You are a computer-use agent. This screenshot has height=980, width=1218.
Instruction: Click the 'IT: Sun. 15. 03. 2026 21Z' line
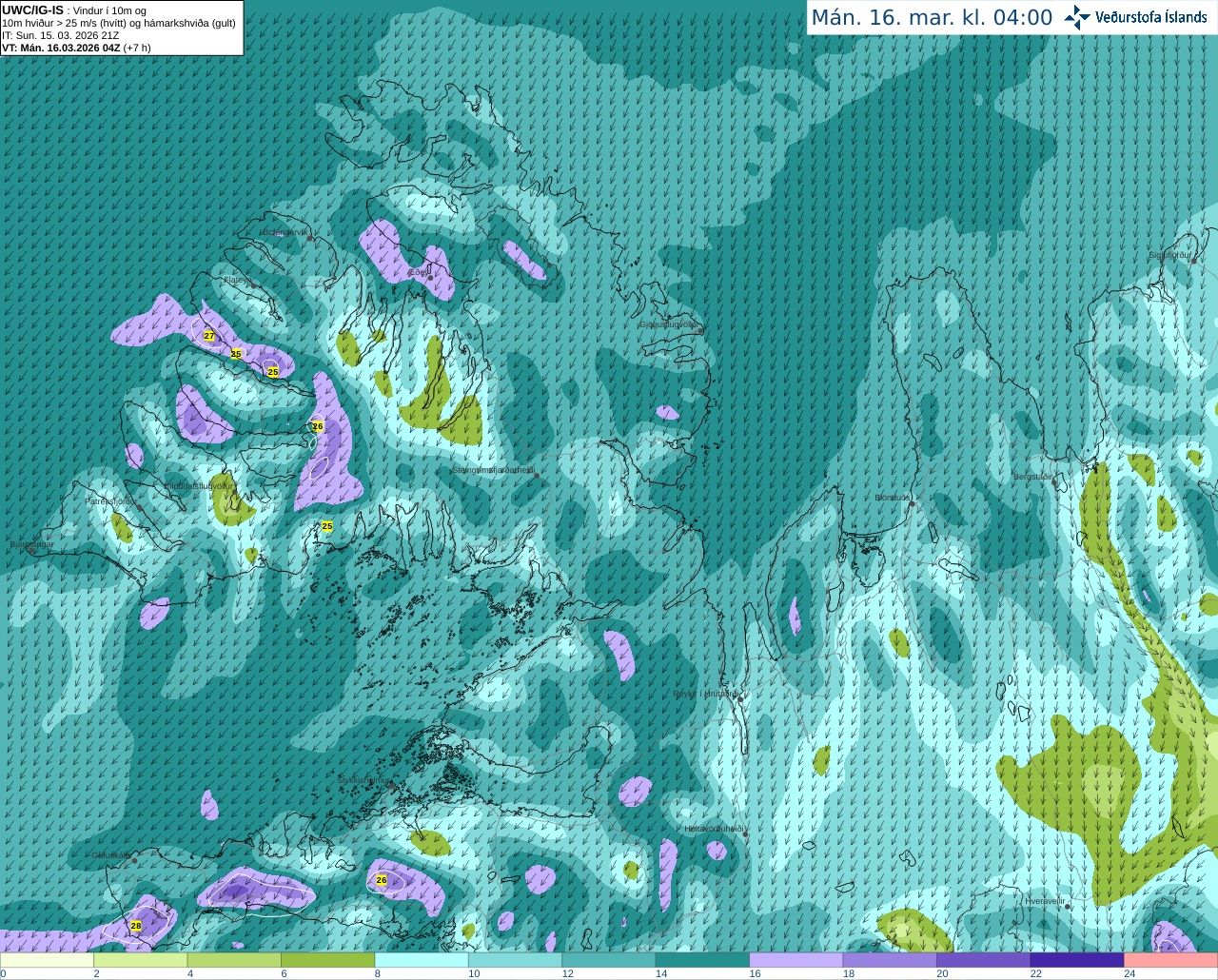point(61,35)
